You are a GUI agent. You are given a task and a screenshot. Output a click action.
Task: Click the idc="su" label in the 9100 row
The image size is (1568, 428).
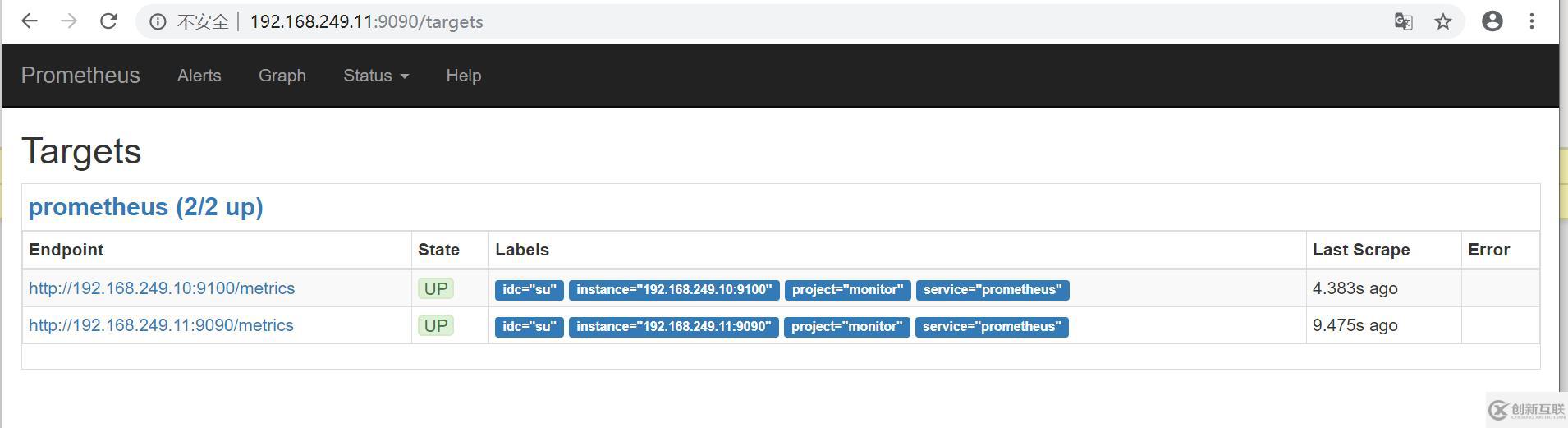(530, 290)
